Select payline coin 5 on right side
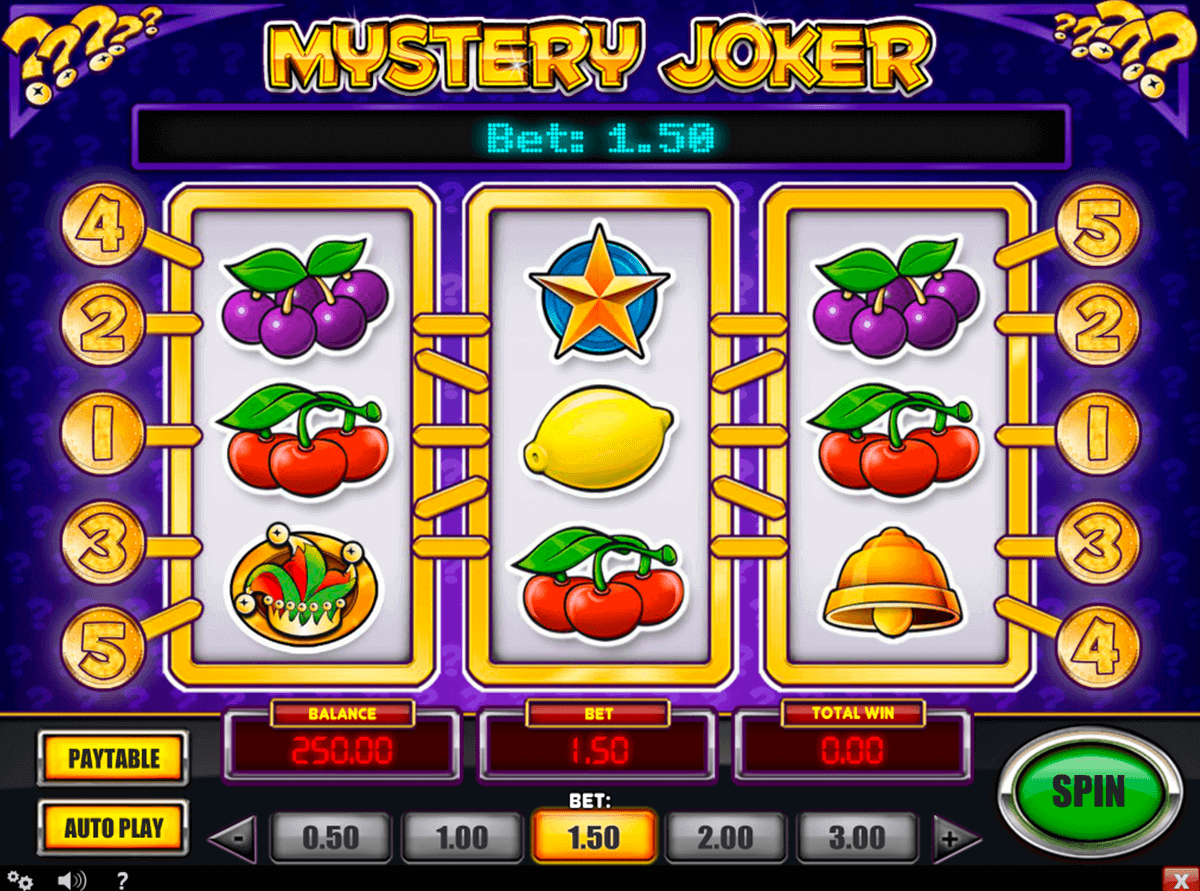This screenshot has width=1200, height=891. (x=1097, y=231)
